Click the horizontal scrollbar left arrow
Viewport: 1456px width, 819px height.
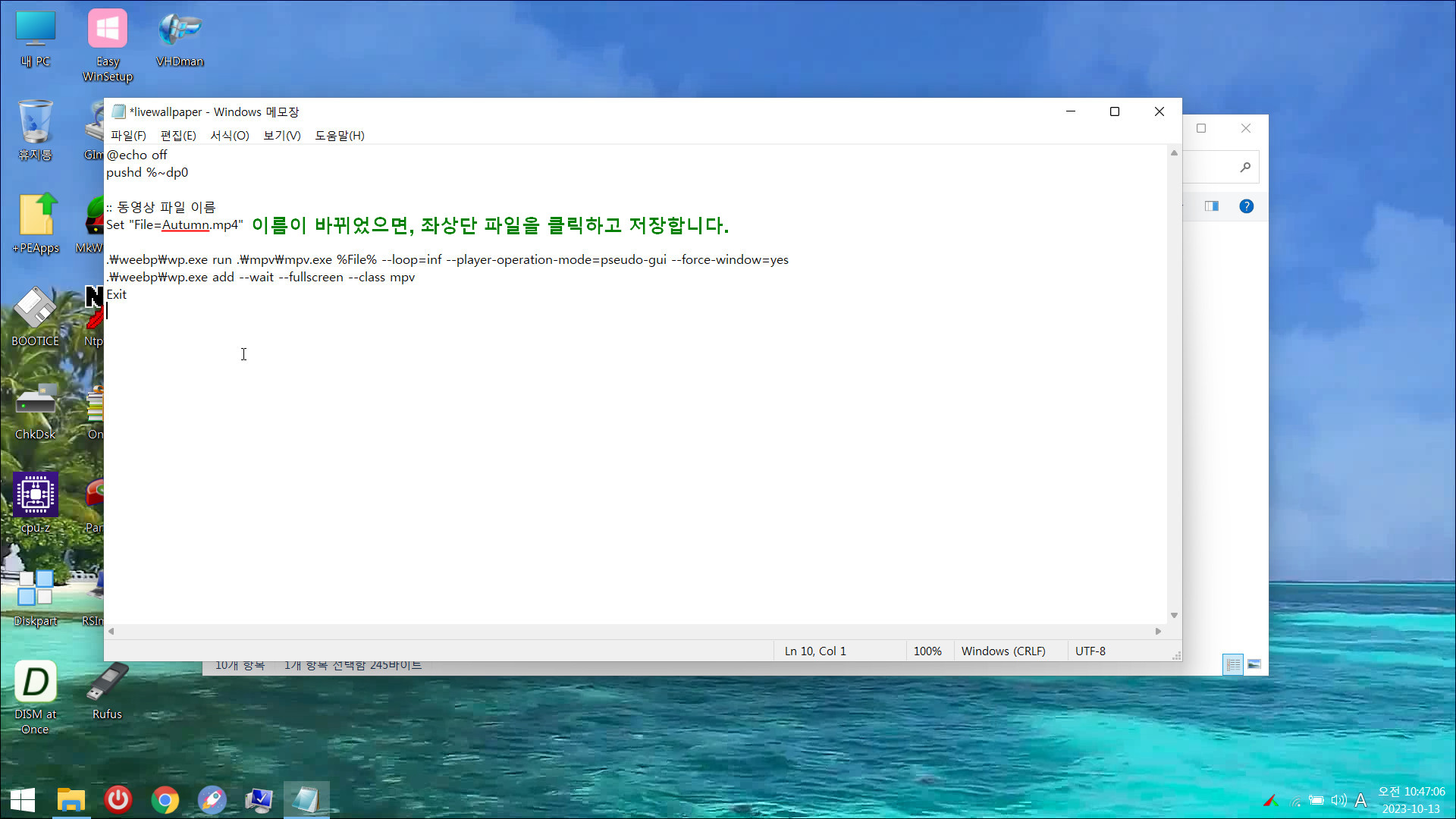111,631
